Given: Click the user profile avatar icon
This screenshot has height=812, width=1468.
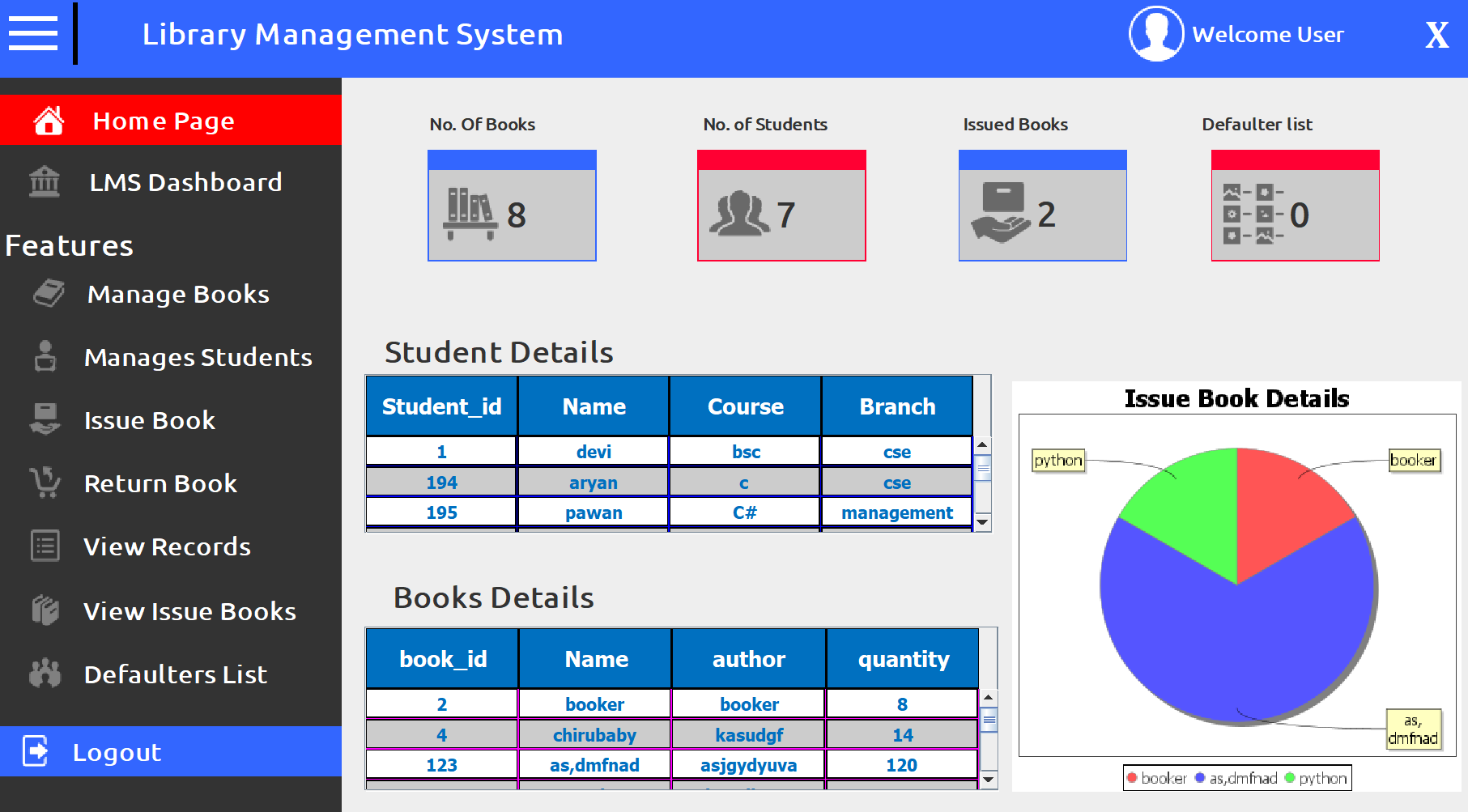Looking at the screenshot, I should click(1156, 33).
